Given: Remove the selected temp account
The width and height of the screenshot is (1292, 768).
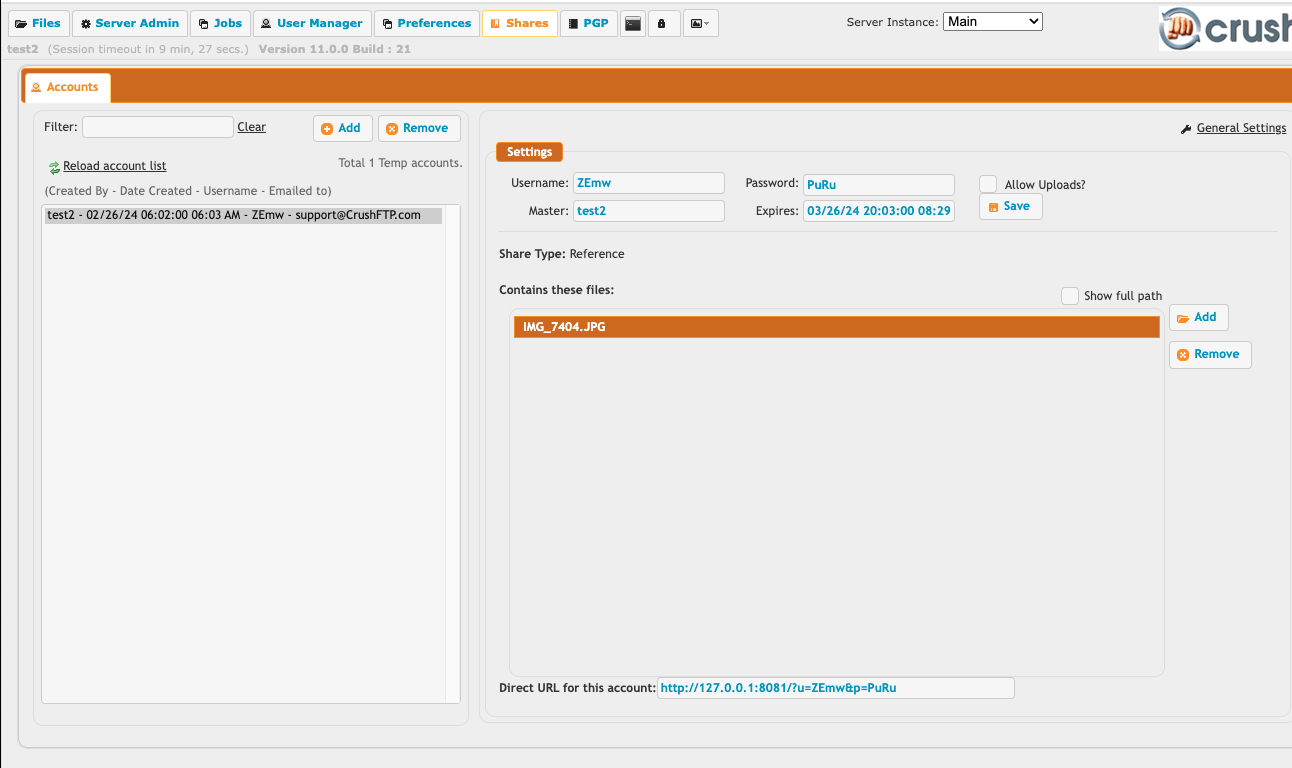Looking at the screenshot, I should coord(418,128).
